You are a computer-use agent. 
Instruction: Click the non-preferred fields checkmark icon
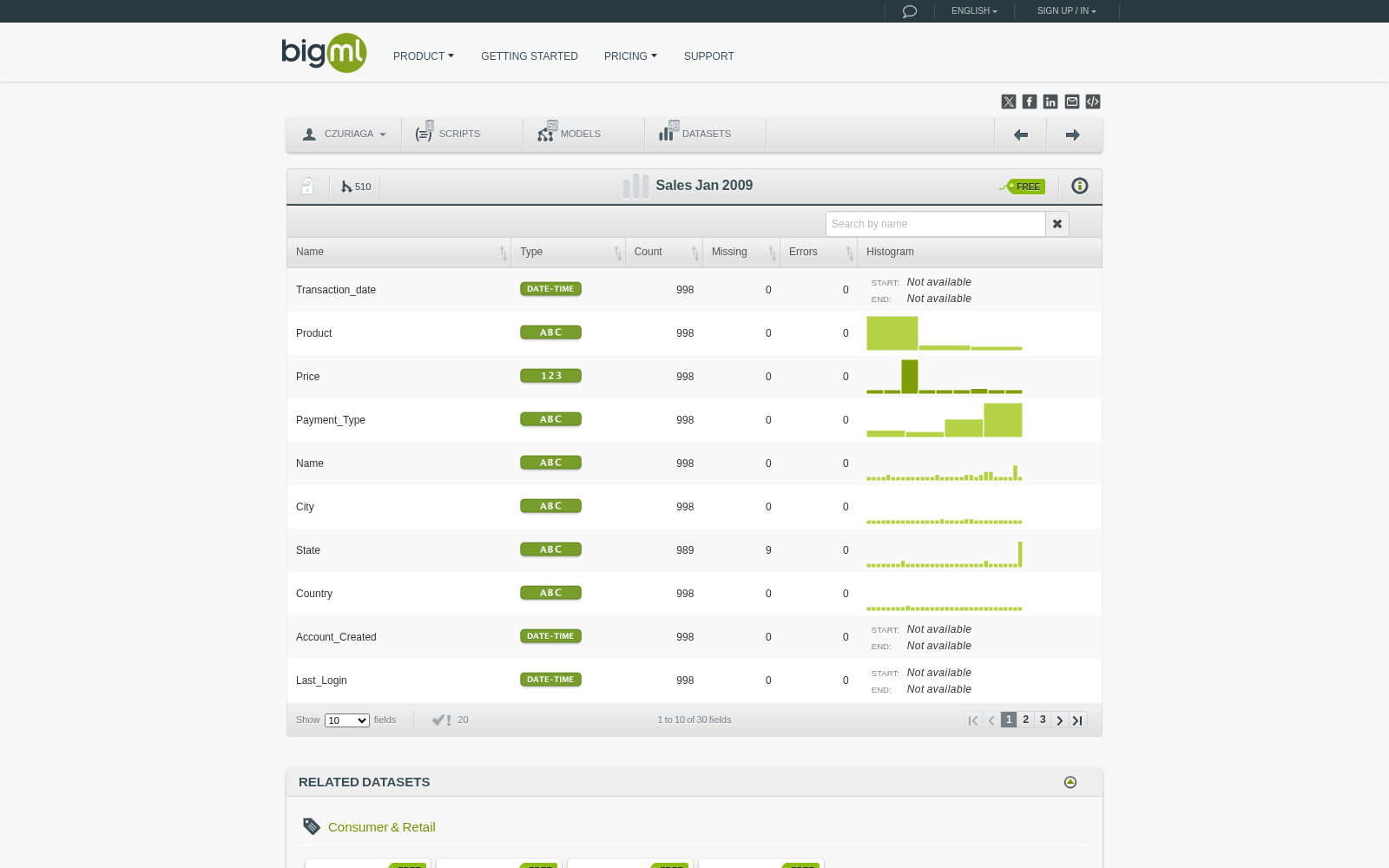441,720
